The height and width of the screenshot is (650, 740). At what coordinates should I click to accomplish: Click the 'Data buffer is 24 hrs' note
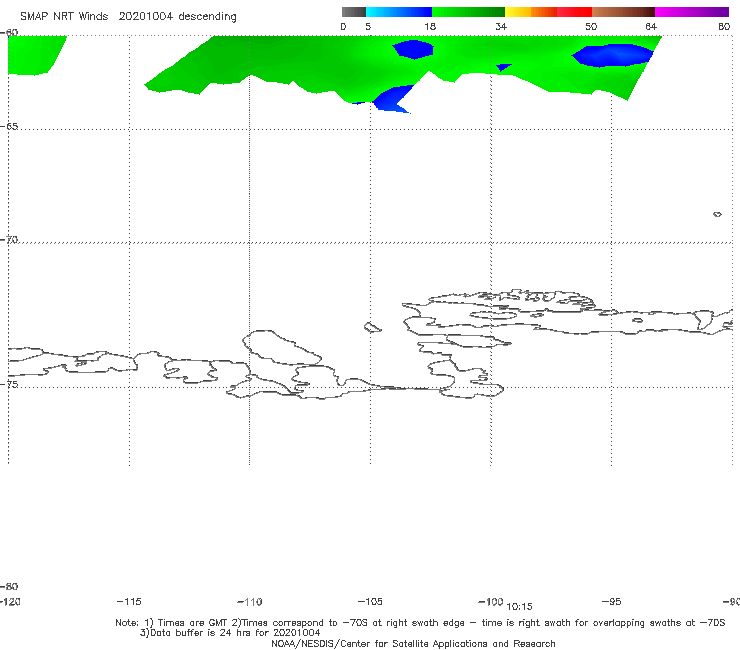pos(230,633)
